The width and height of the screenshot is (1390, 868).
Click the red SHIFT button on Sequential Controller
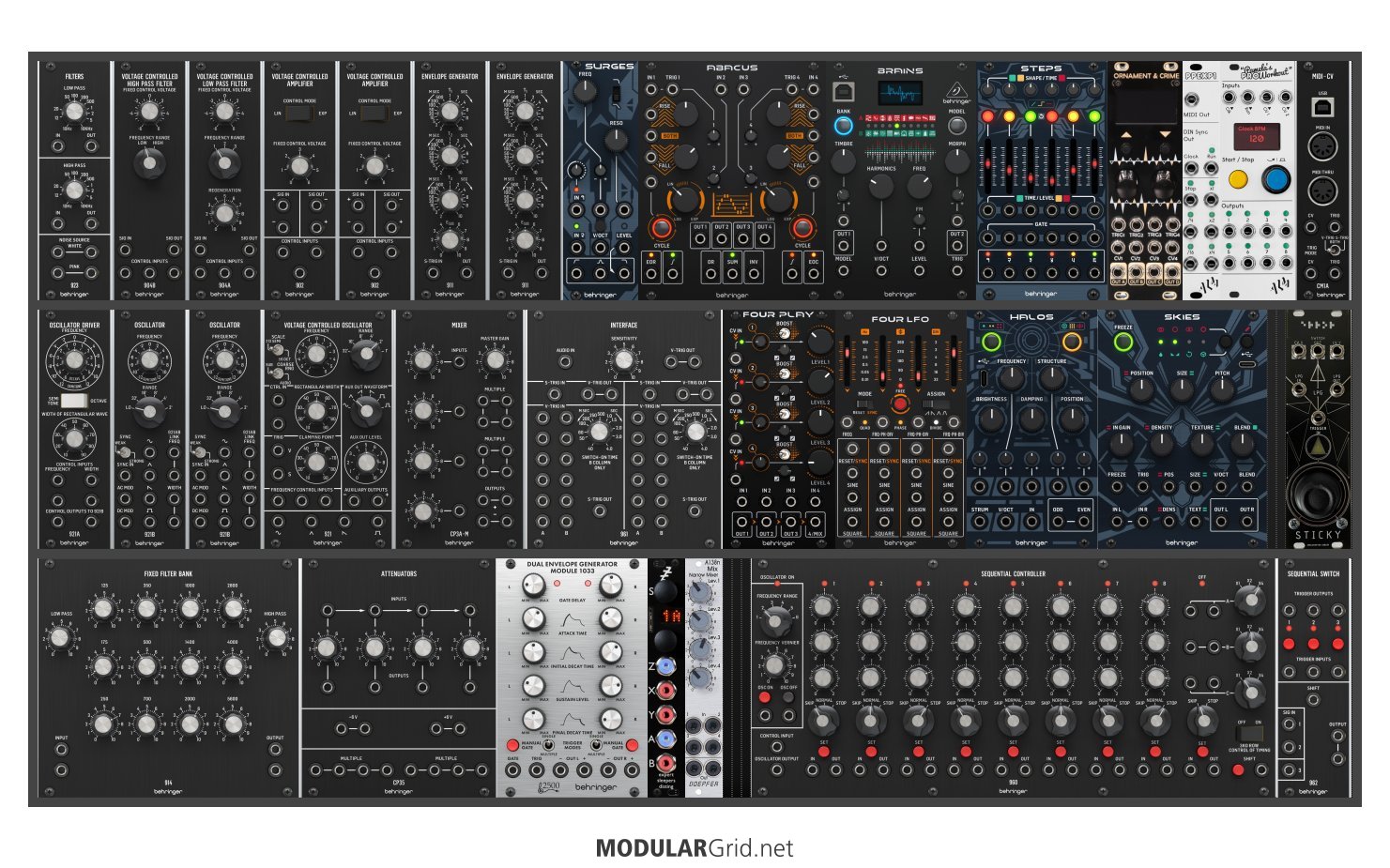point(1238,770)
